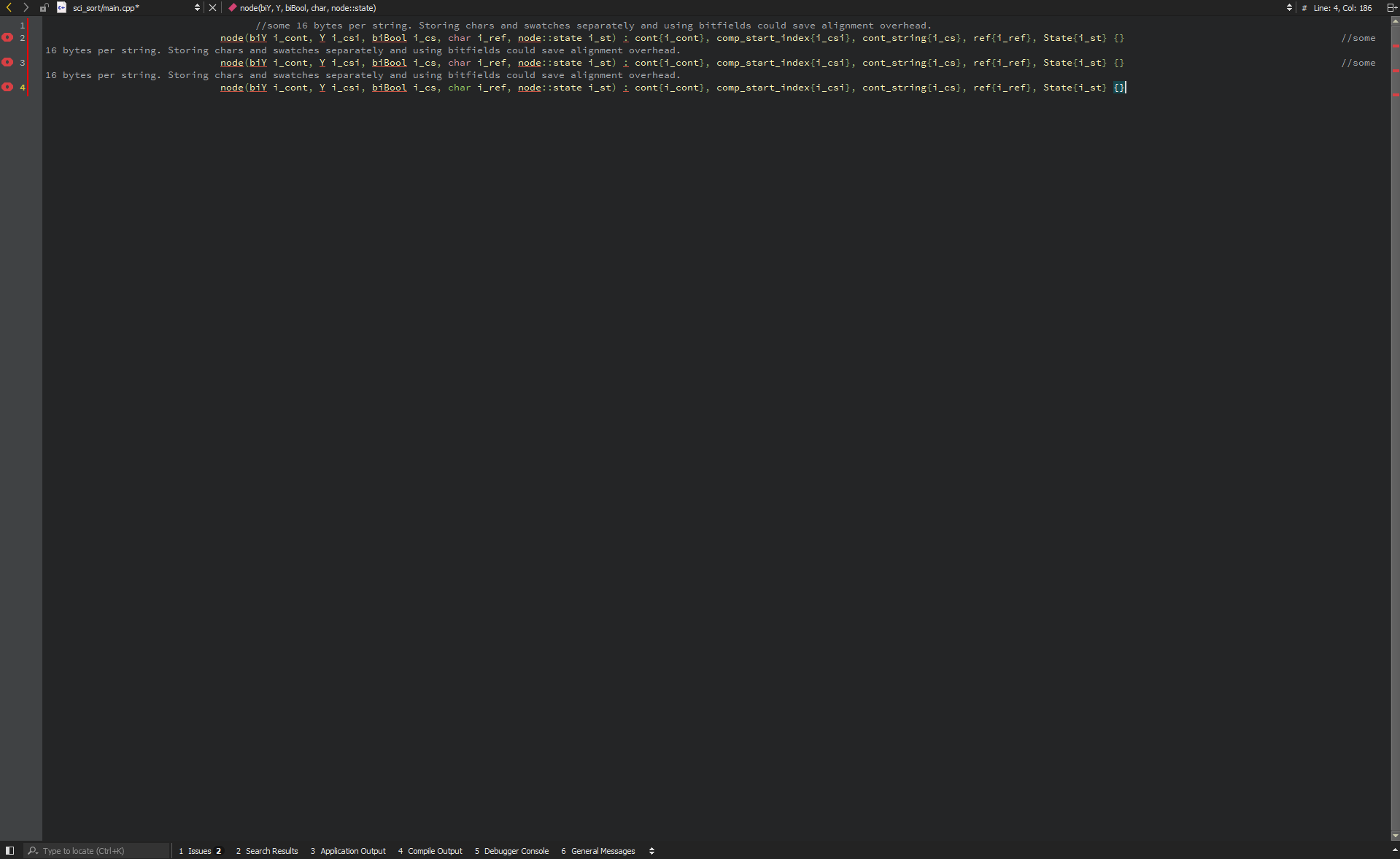Click the underlined biBool on line 3

(x=390, y=63)
